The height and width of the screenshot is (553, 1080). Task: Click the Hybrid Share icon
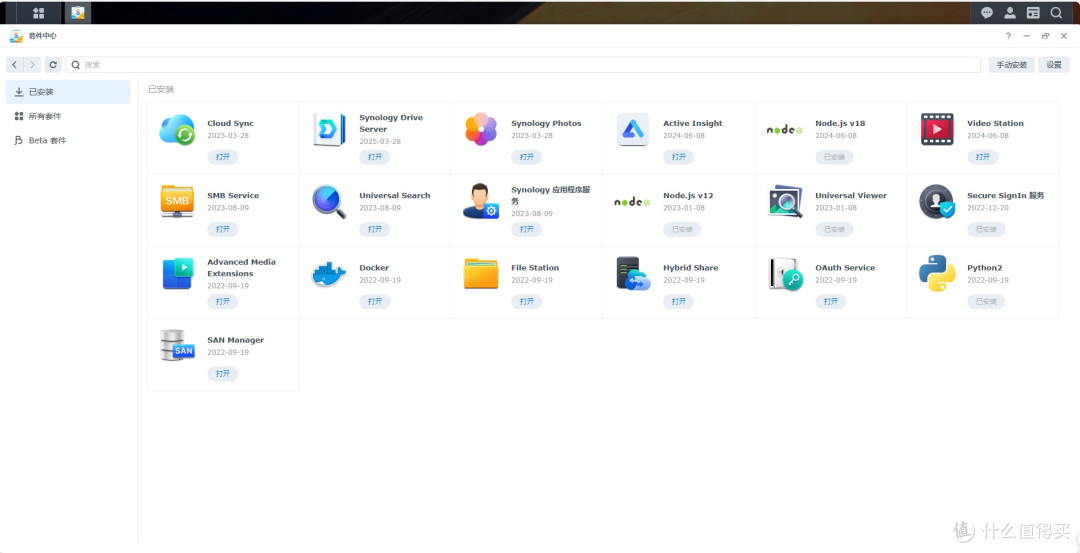tap(633, 273)
